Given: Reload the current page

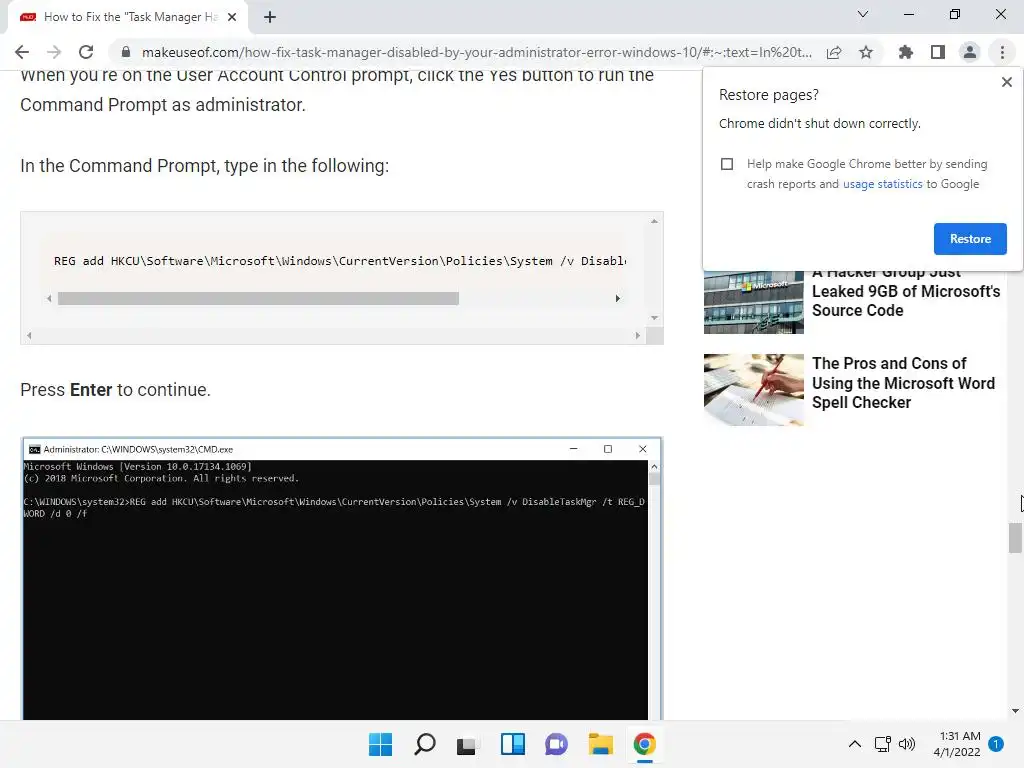Looking at the screenshot, I should [x=86, y=52].
